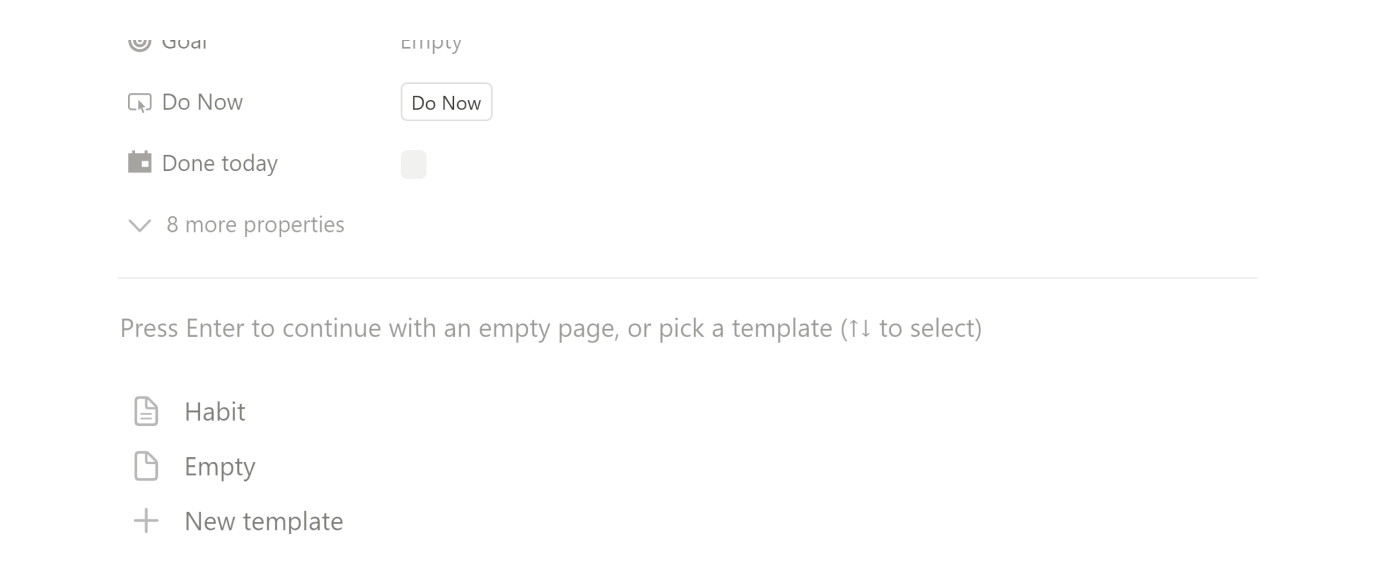
Task: Open the Done today property label
Action: click(220, 163)
